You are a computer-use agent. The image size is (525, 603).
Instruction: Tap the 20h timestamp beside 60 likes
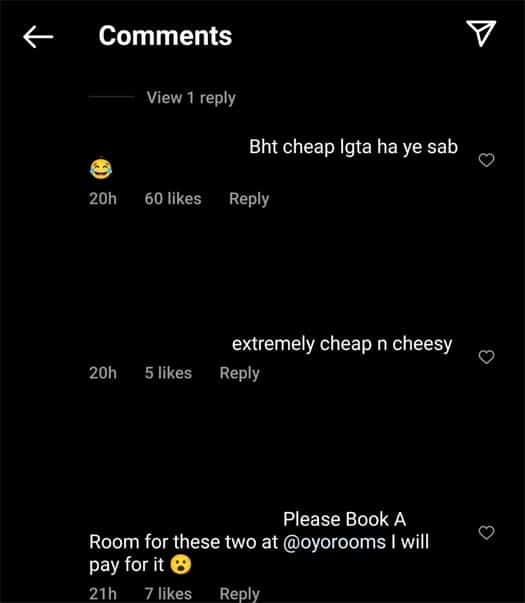[x=103, y=199]
